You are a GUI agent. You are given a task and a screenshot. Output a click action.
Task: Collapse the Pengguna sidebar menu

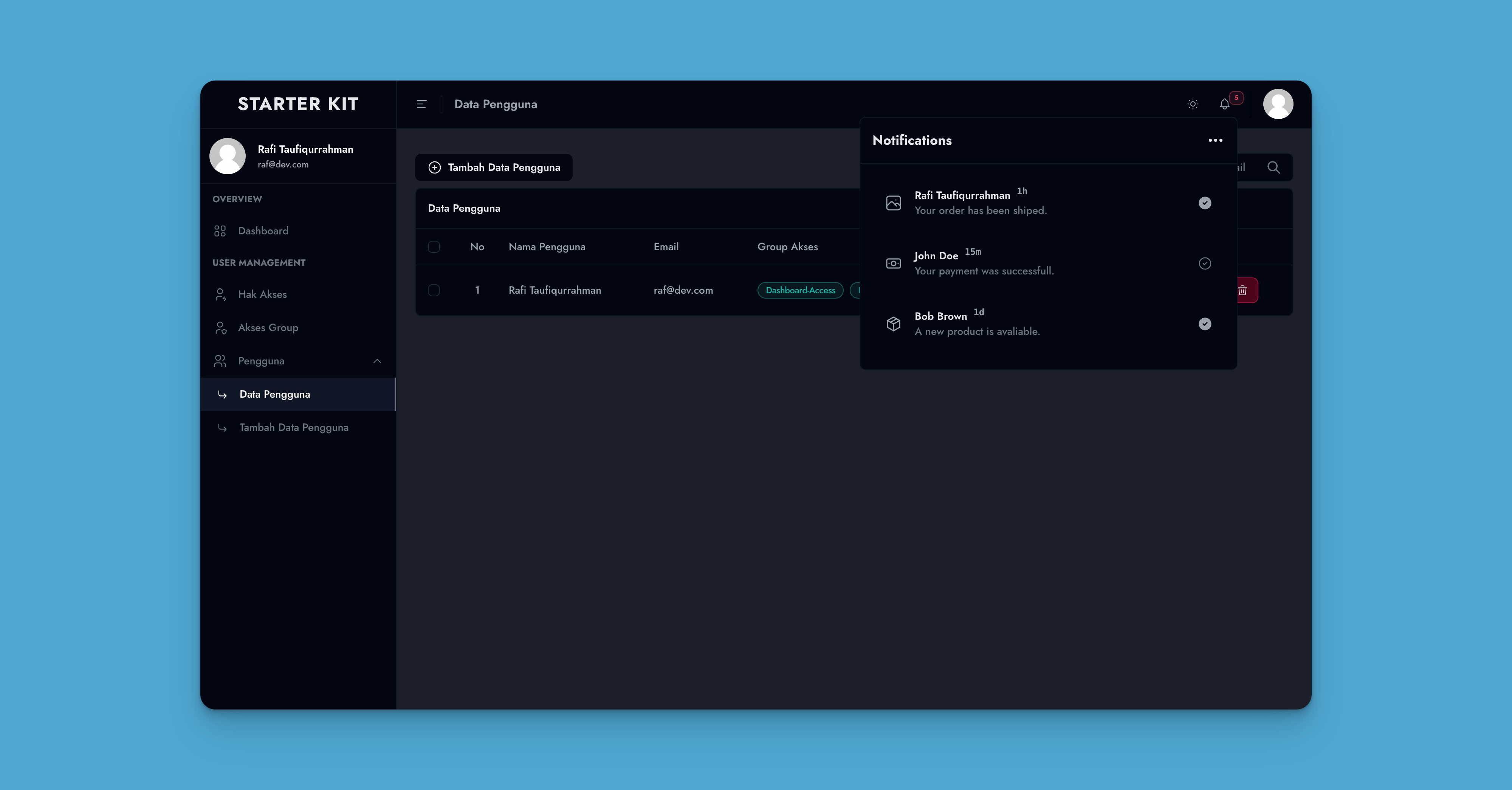click(x=377, y=361)
